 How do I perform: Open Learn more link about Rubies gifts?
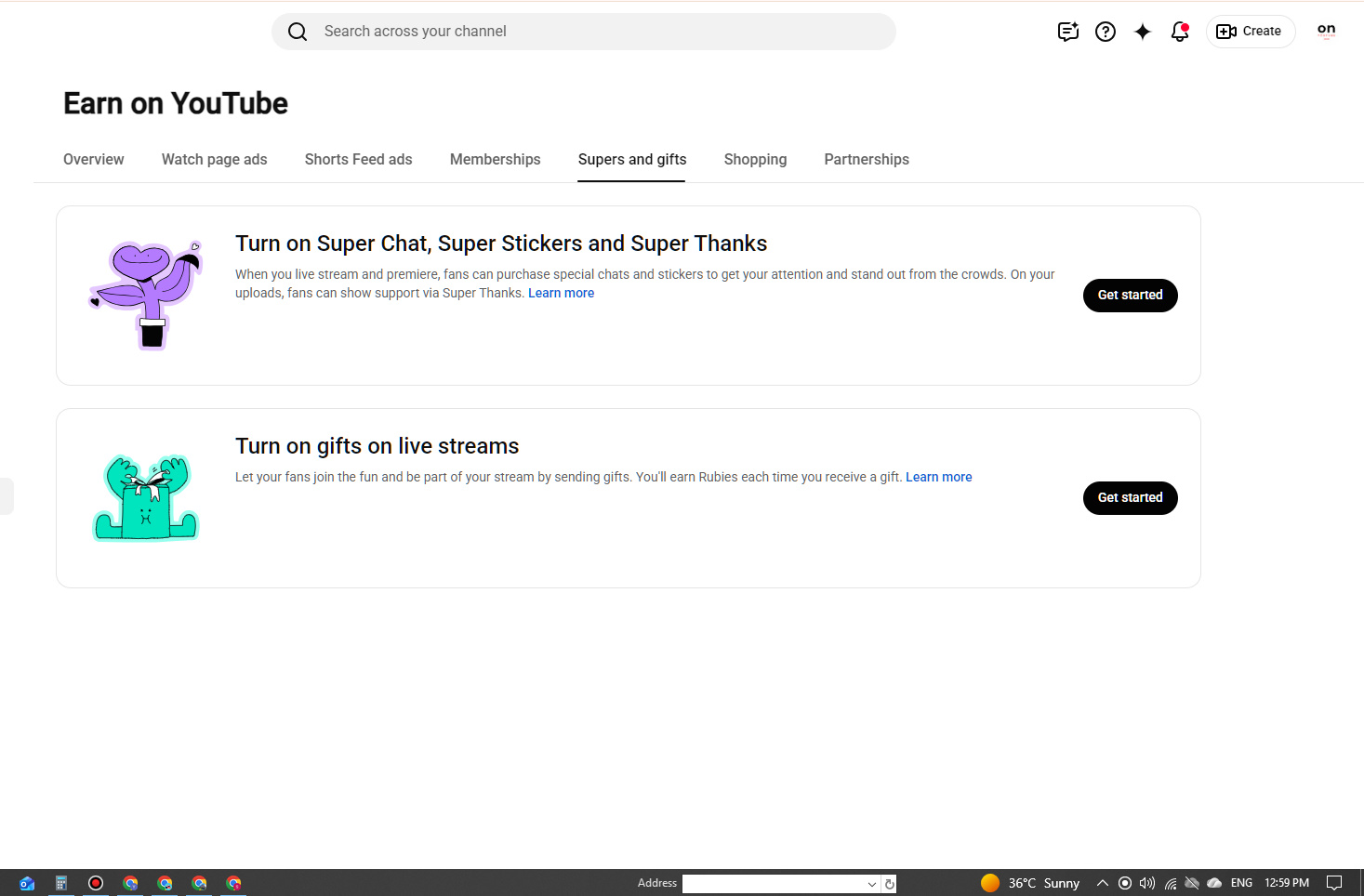pyautogui.click(x=939, y=477)
